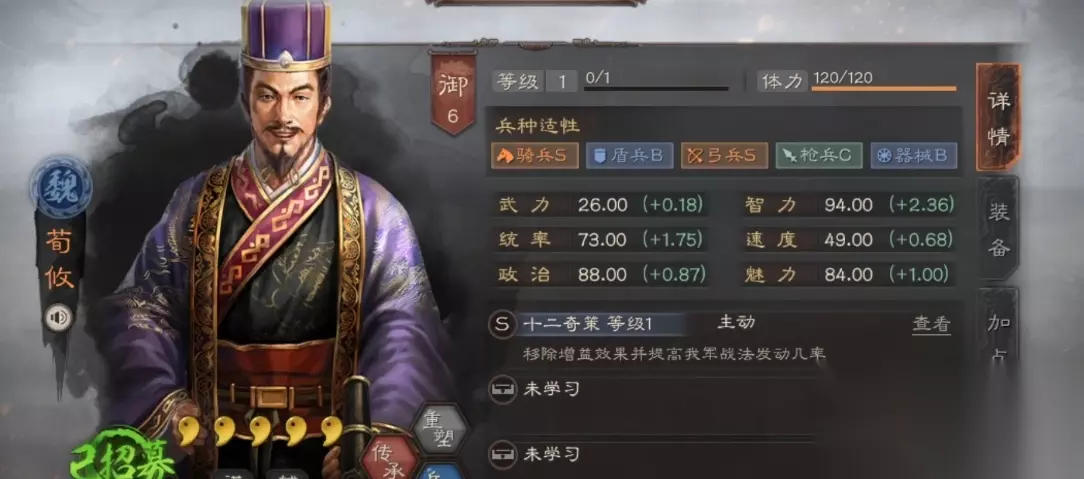Tap the red 御 6 banner badge
Screen dimensions: 1084x479
click(453, 93)
